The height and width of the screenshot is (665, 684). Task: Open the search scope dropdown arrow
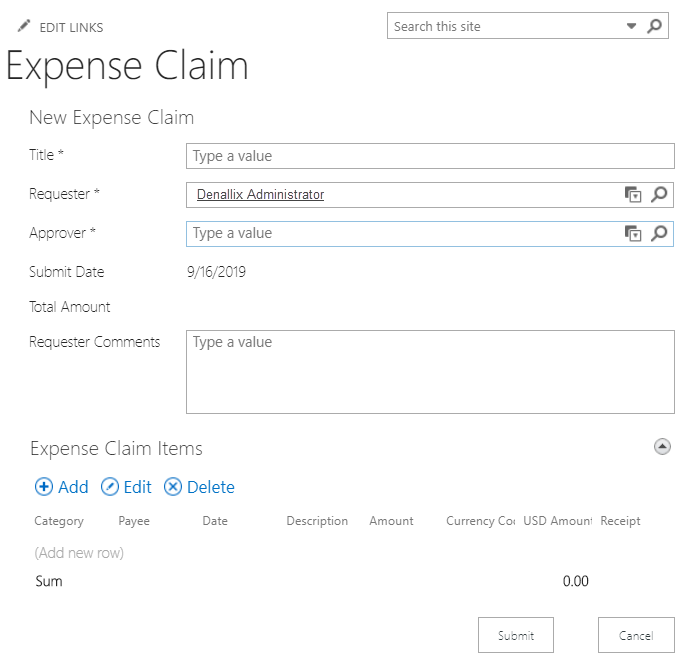pyautogui.click(x=631, y=26)
